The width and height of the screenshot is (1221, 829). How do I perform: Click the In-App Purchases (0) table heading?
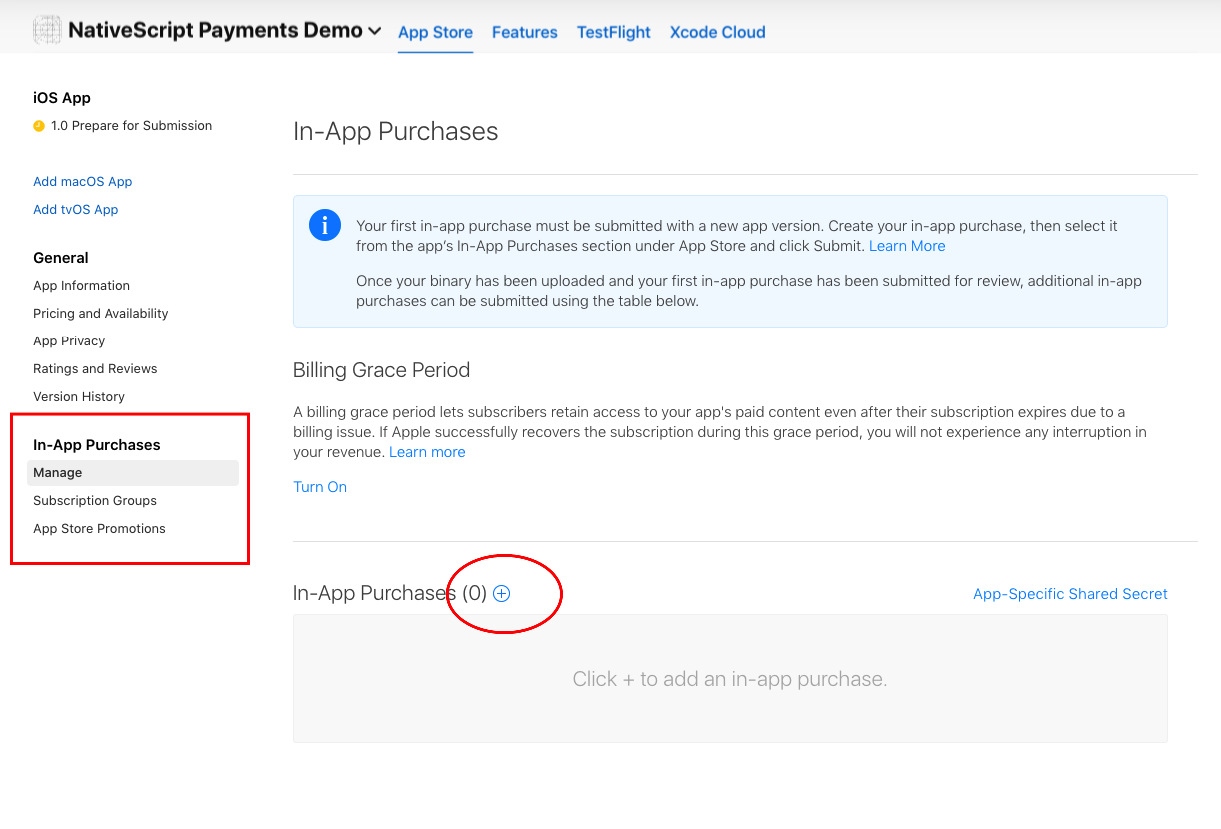point(390,594)
